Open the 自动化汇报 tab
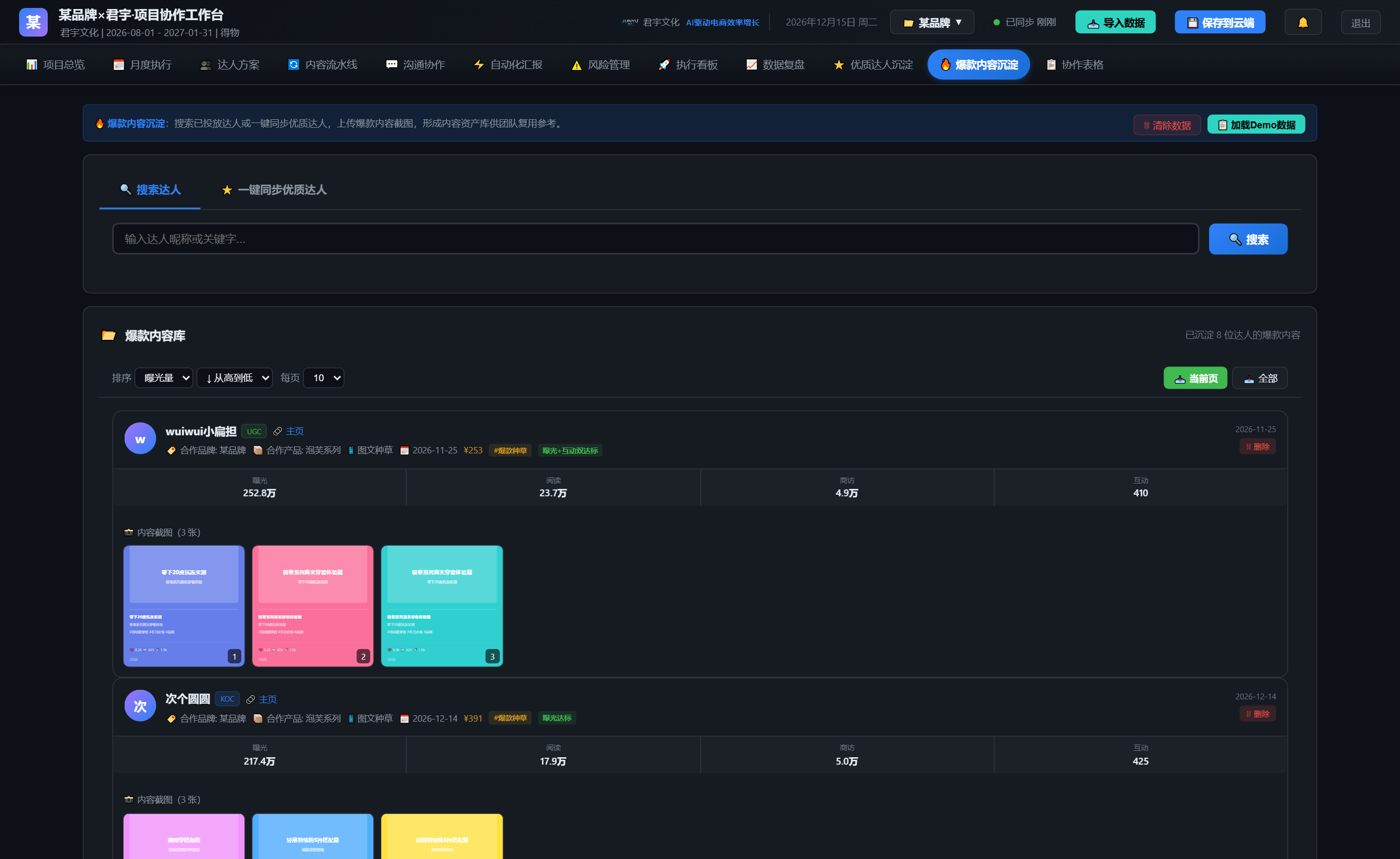Image resolution: width=1400 pixels, height=859 pixels. [508, 65]
